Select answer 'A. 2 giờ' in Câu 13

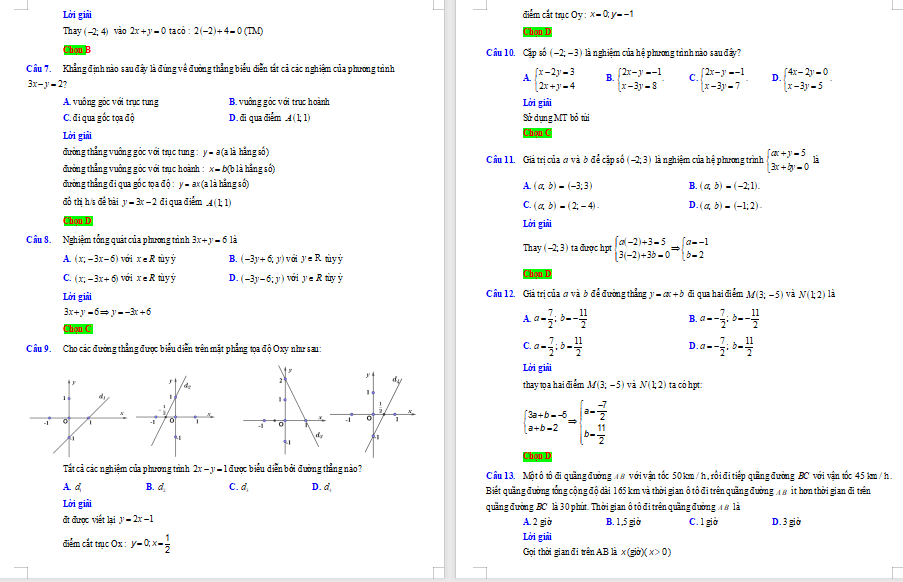pos(538,521)
